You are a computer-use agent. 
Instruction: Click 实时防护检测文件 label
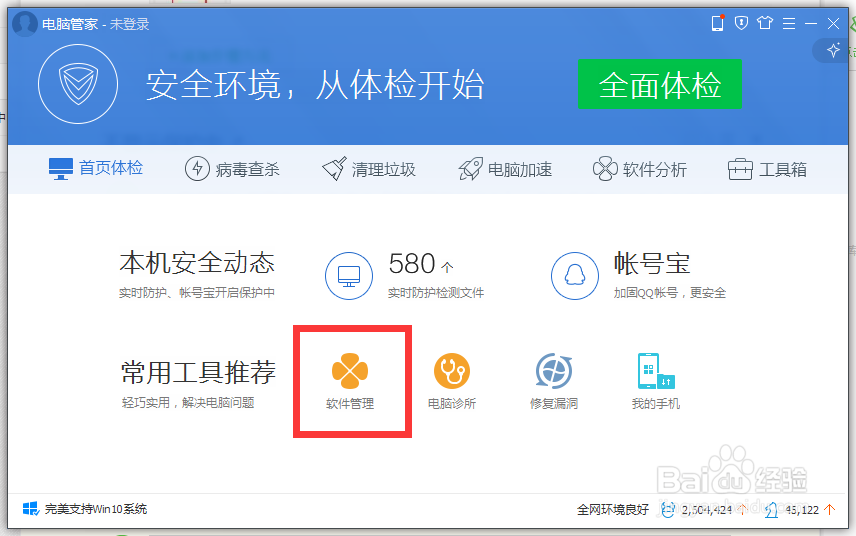pyautogui.click(x=436, y=293)
